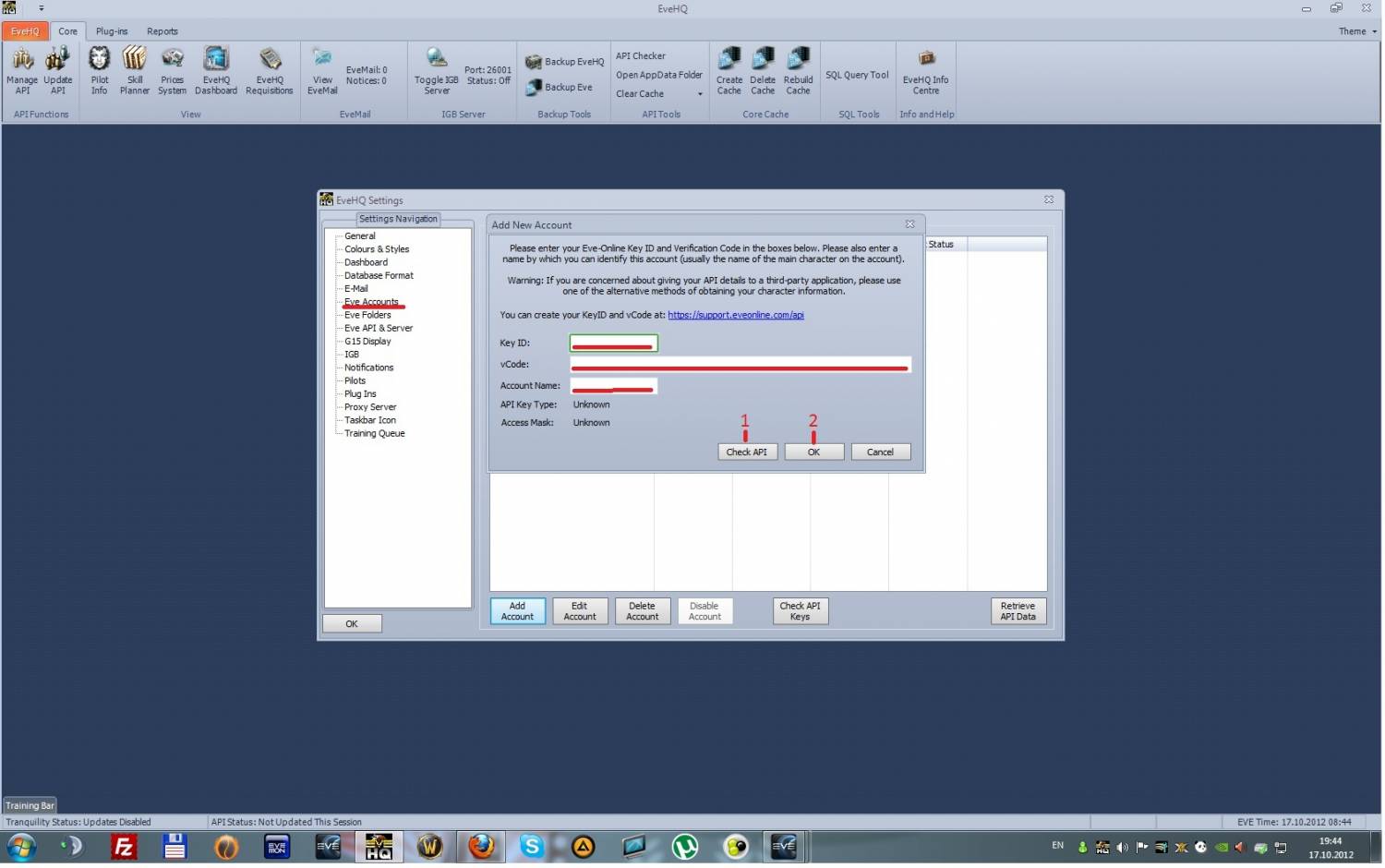Image resolution: width=1385 pixels, height=868 pixels.
Task: Select Database Format settings
Action: coord(379,275)
